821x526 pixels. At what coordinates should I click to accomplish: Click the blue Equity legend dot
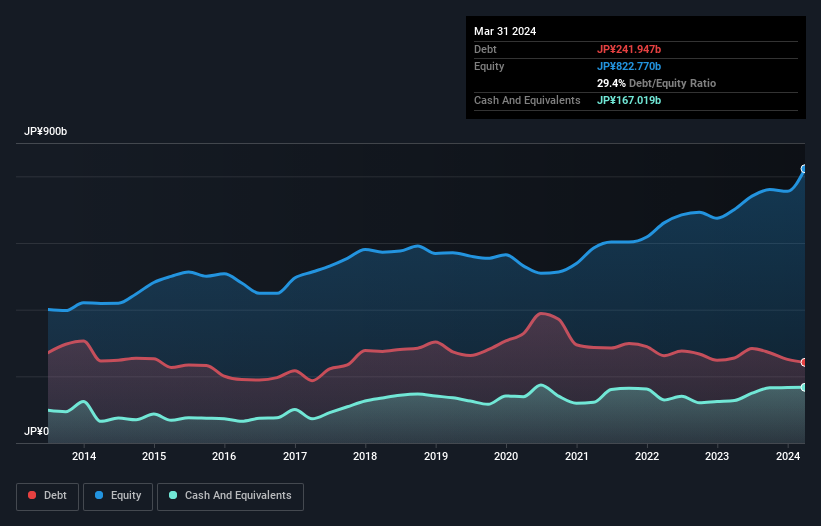point(99,495)
